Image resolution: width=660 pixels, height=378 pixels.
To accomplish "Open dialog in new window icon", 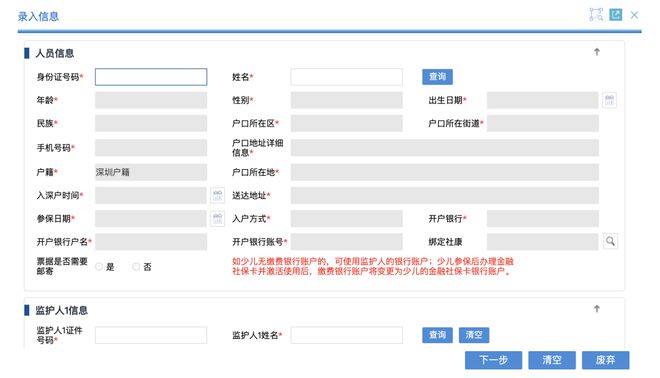I will click(615, 14).
